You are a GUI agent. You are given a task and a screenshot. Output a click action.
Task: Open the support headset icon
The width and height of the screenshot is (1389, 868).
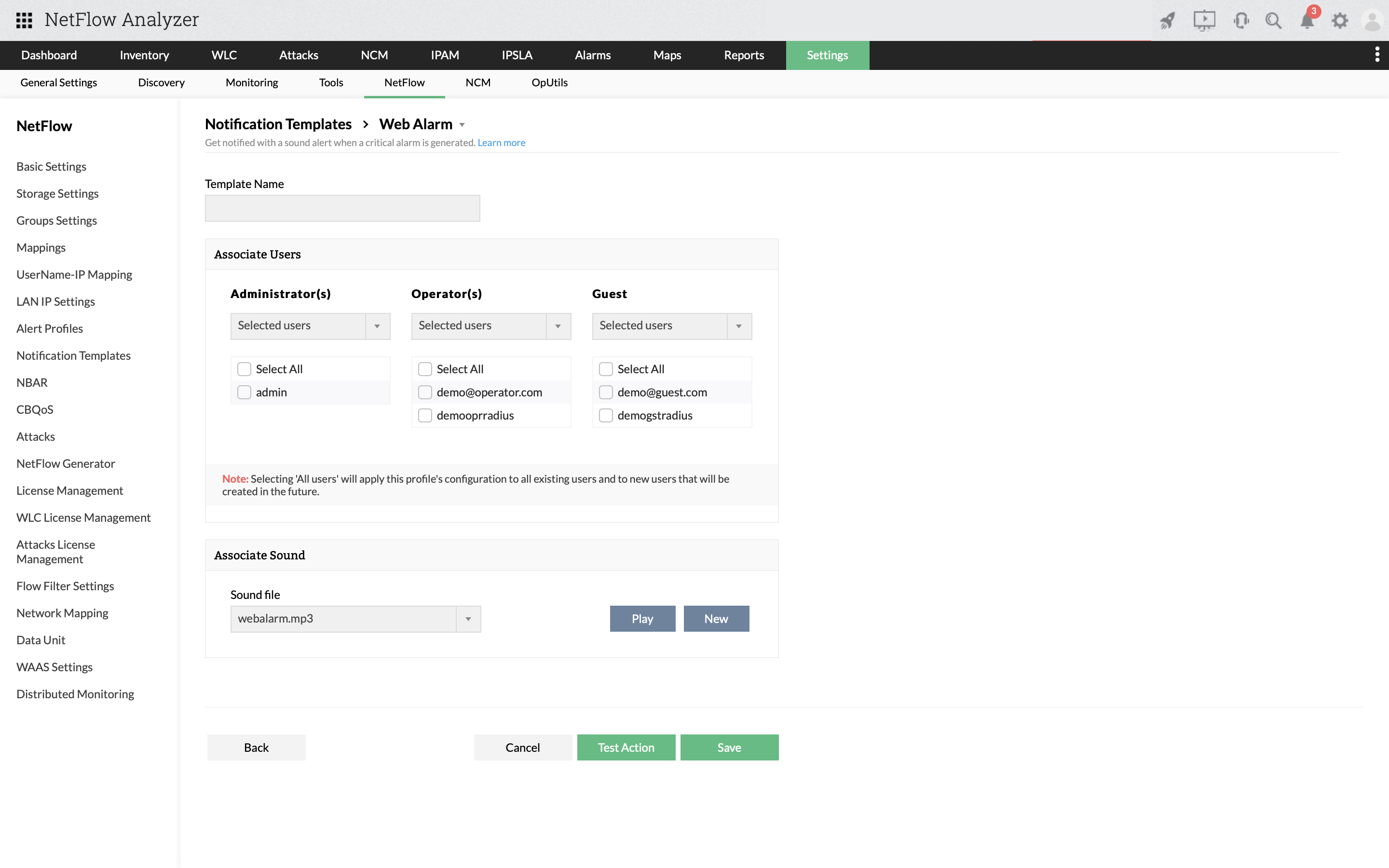(x=1240, y=21)
